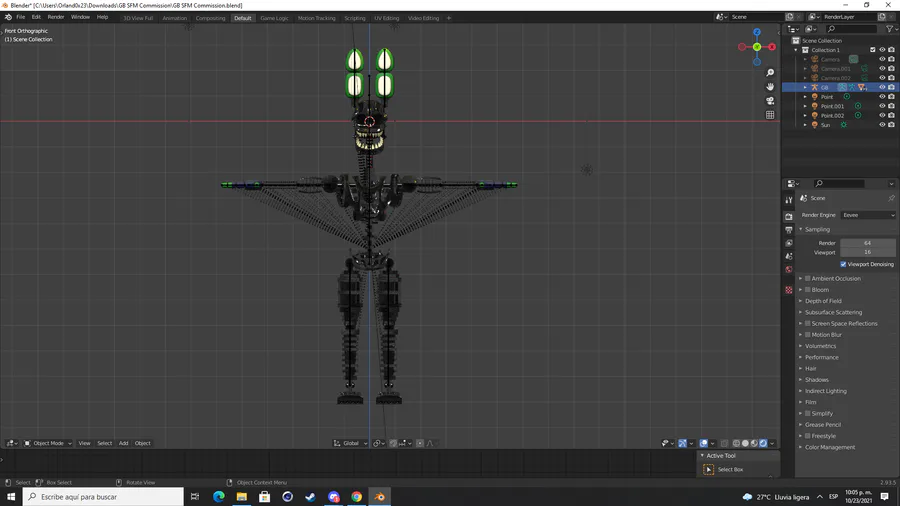
Task: Toggle Collection 1 exclude checkbox
Action: click(872, 50)
